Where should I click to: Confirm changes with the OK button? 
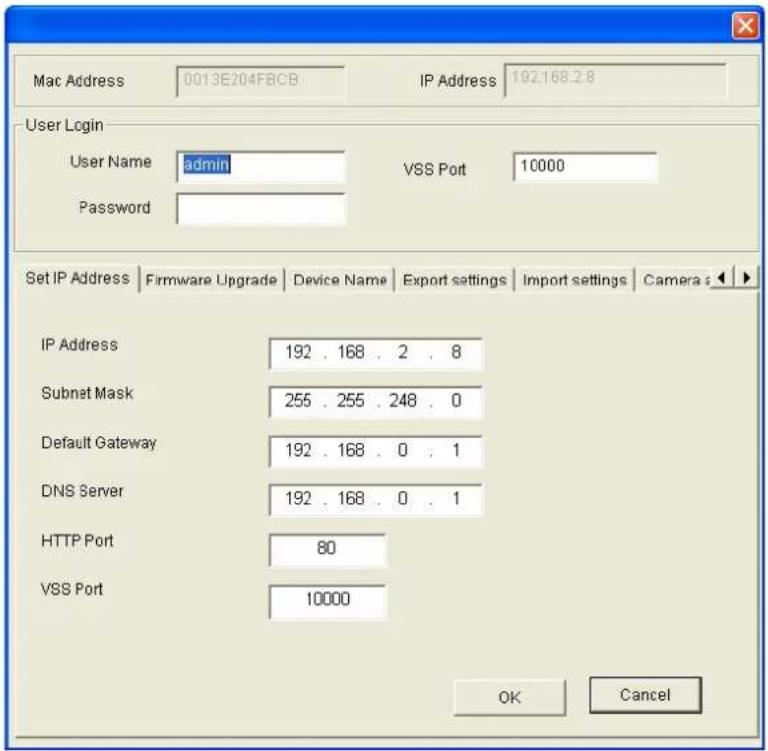point(509,697)
